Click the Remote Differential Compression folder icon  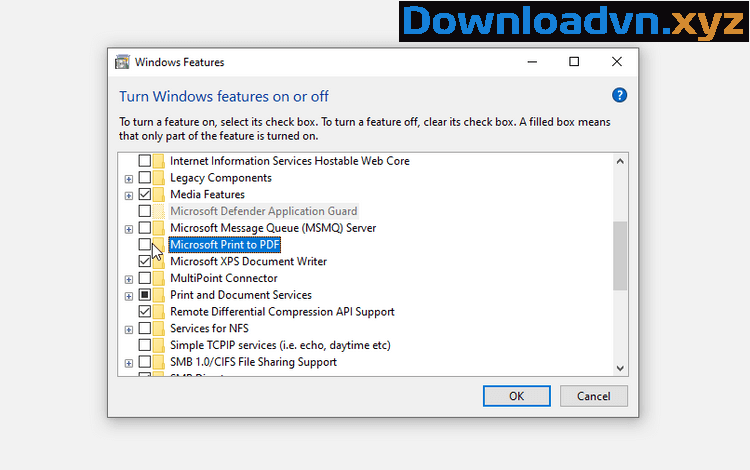159,311
